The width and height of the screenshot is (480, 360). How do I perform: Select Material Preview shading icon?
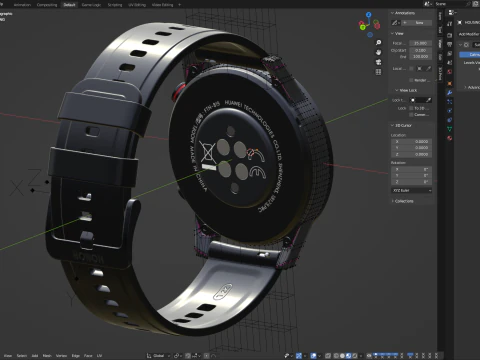click(x=348, y=356)
